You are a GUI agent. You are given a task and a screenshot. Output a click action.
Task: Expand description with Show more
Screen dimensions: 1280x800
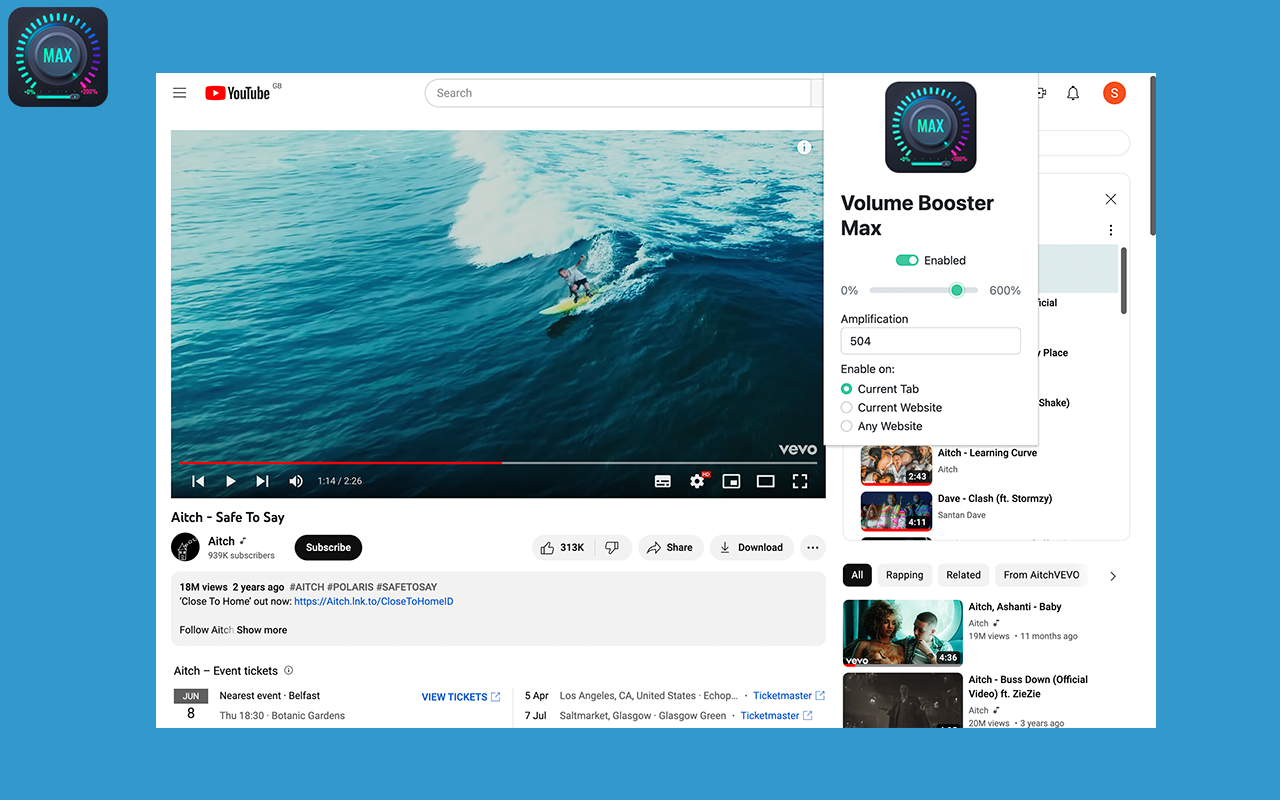[262, 630]
